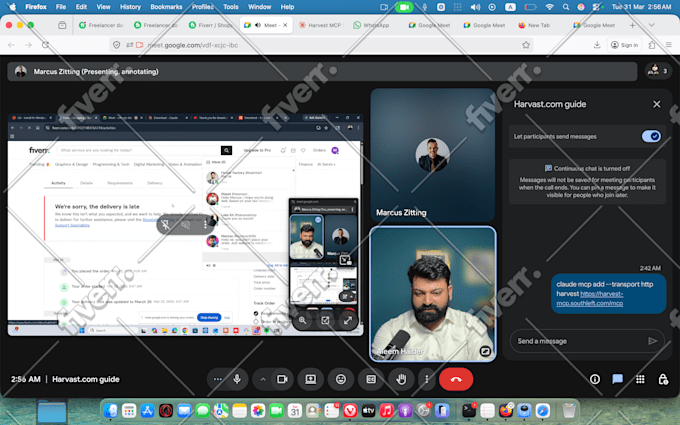Open the Photos app in Dock
680x425 pixels.
[258, 410]
